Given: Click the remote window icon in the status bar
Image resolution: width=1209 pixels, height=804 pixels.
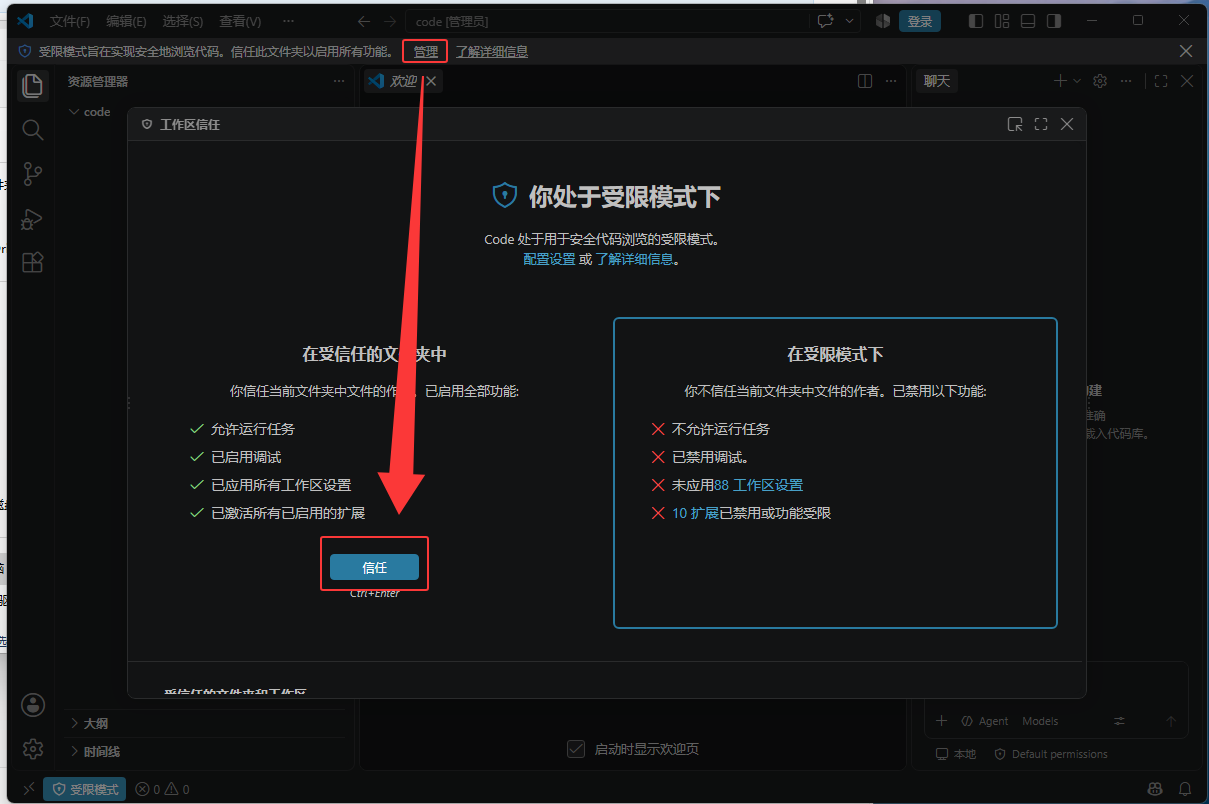Looking at the screenshot, I should [29, 789].
